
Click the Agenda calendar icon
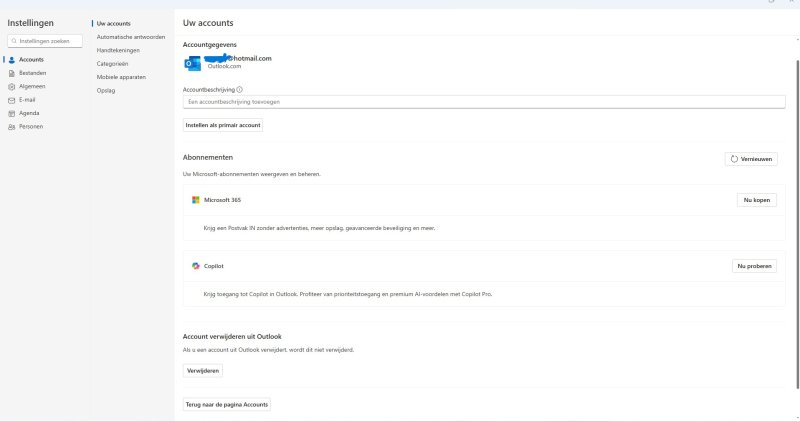[12, 113]
